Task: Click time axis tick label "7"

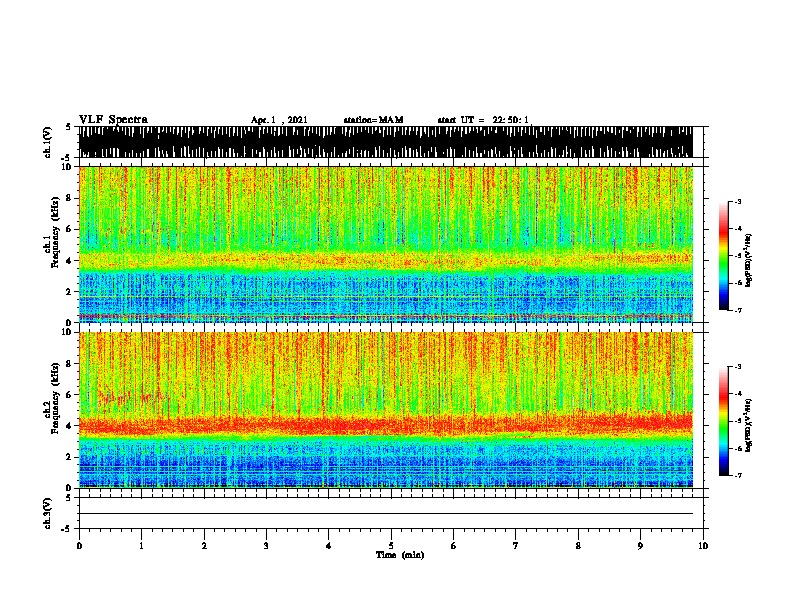Action: 516,546
